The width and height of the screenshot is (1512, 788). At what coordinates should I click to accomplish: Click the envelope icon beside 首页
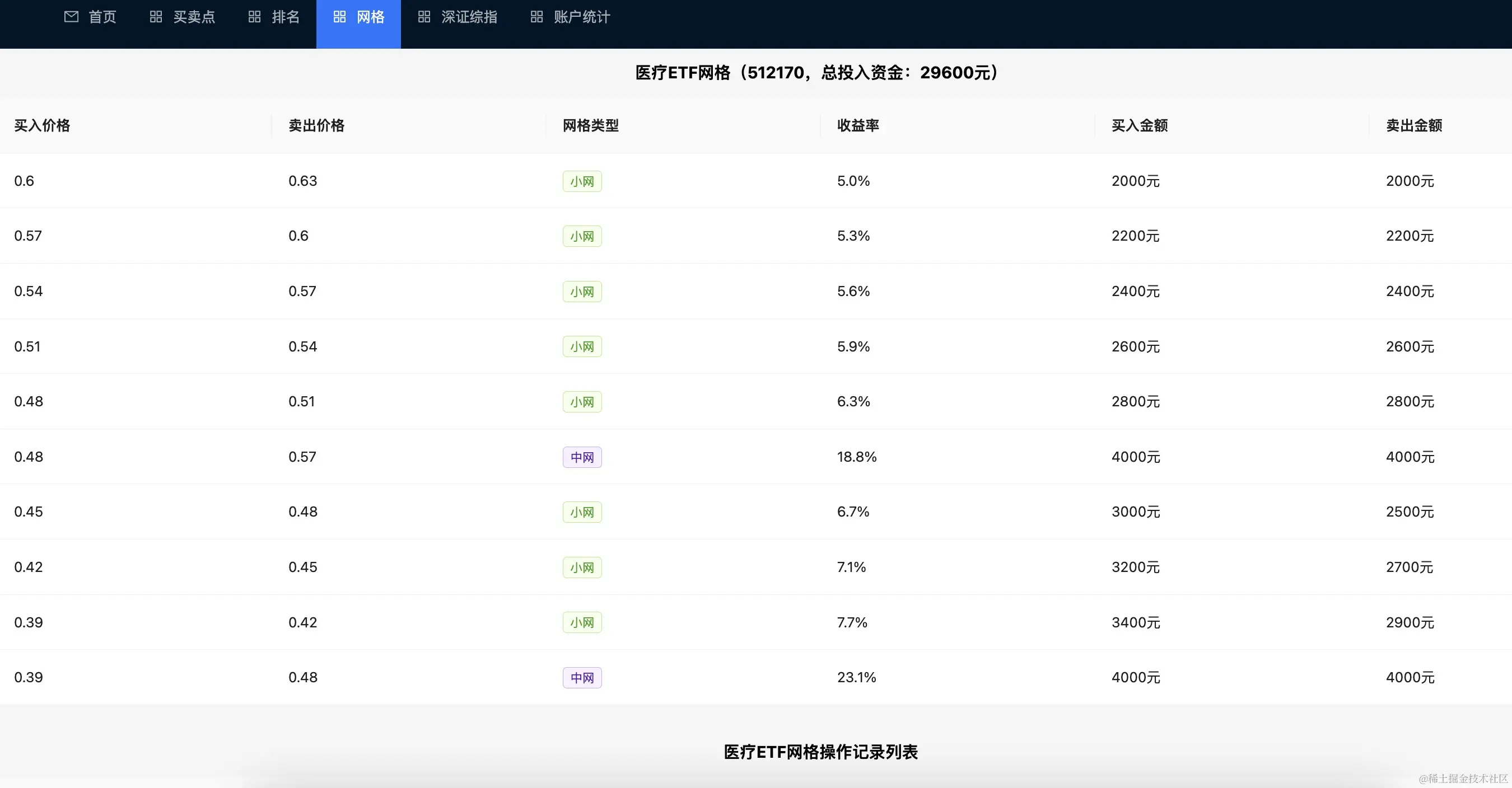[71, 17]
